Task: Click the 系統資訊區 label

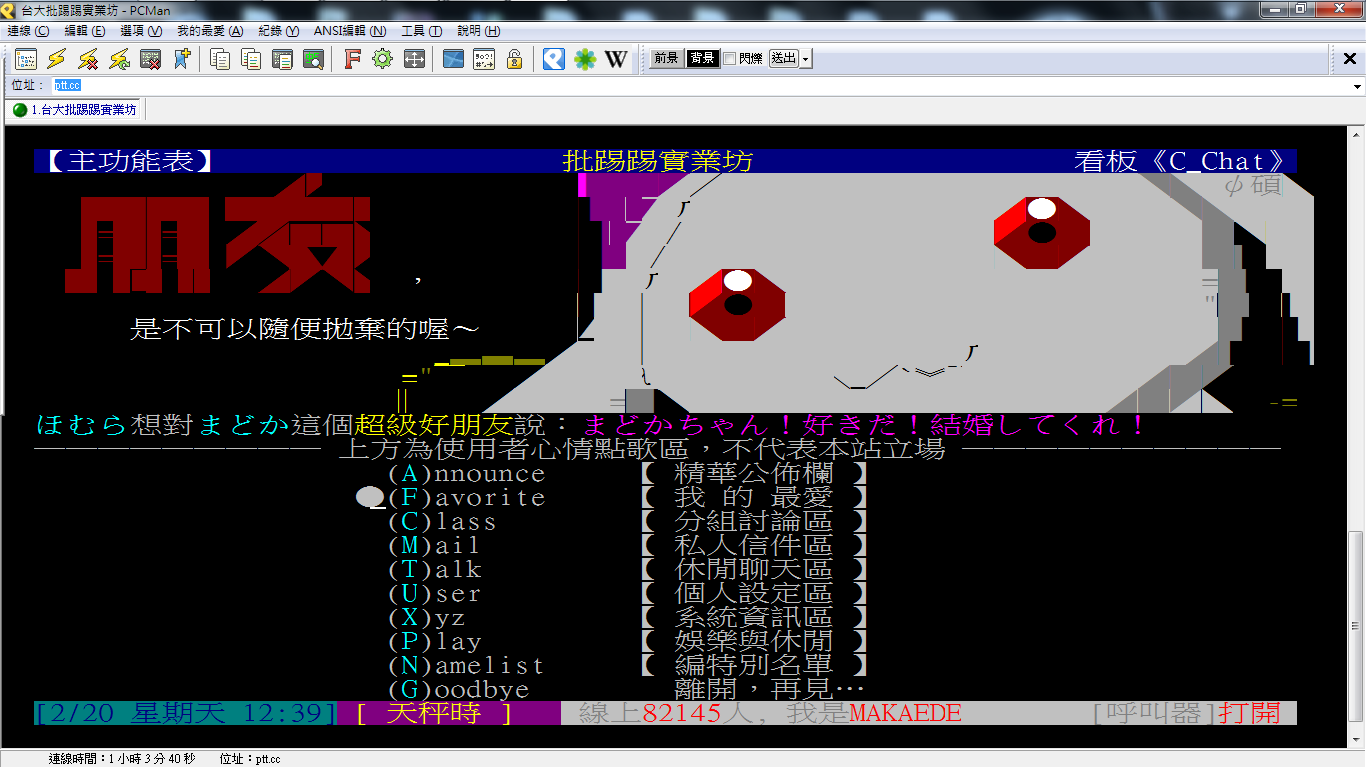Action: 754,618
